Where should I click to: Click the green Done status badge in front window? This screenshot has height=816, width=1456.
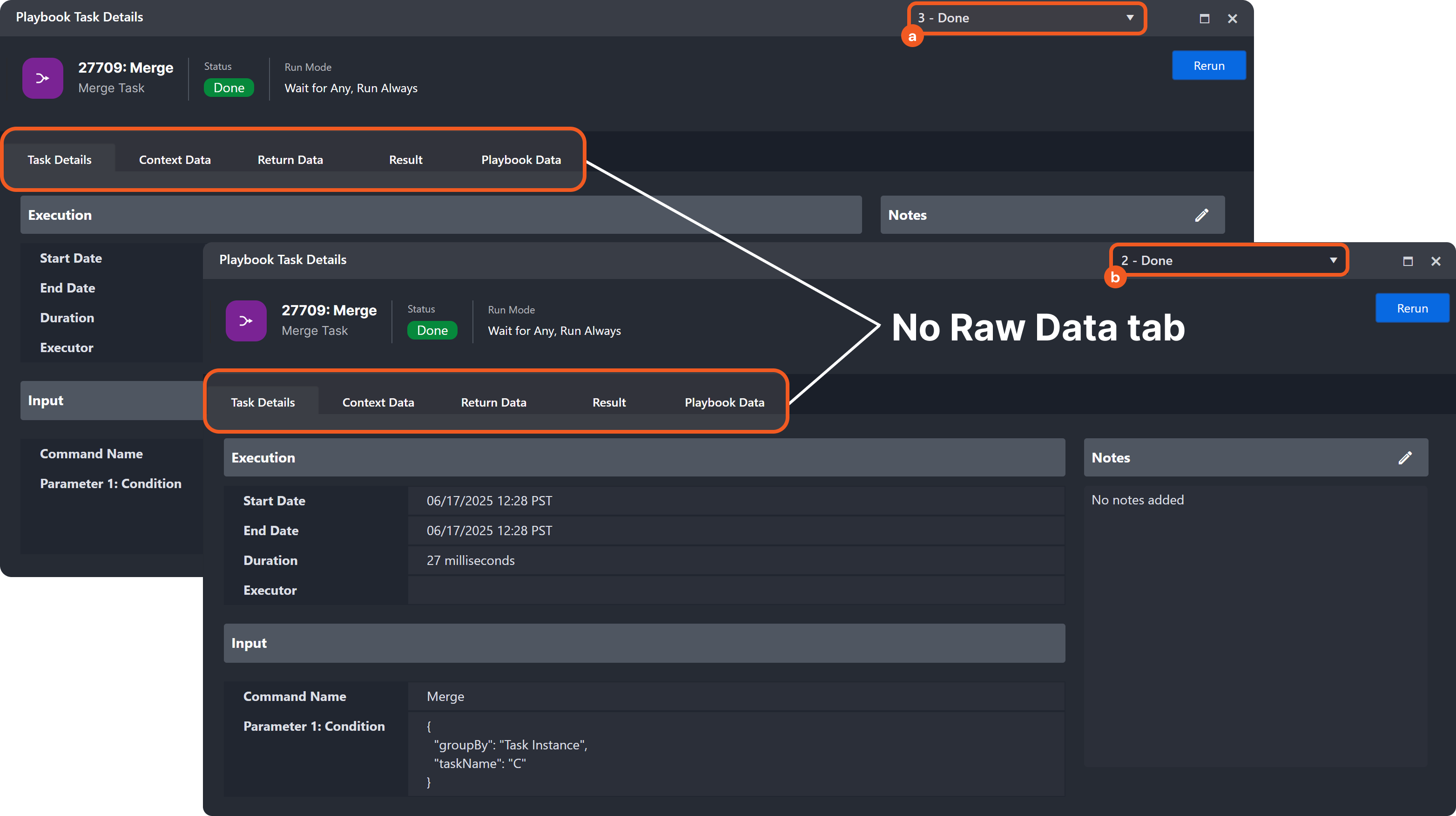pos(432,331)
